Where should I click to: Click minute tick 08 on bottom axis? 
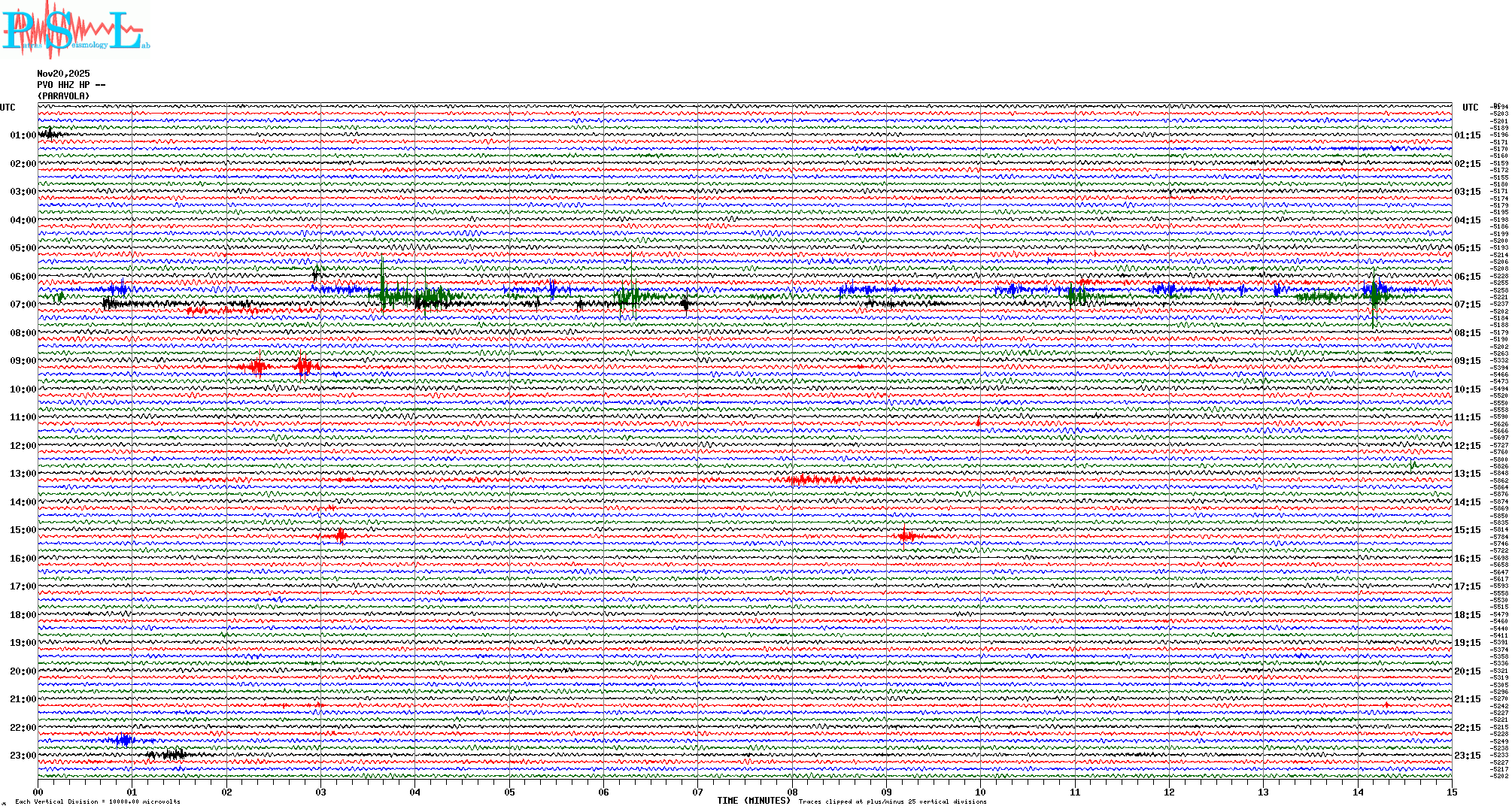pos(792,792)
